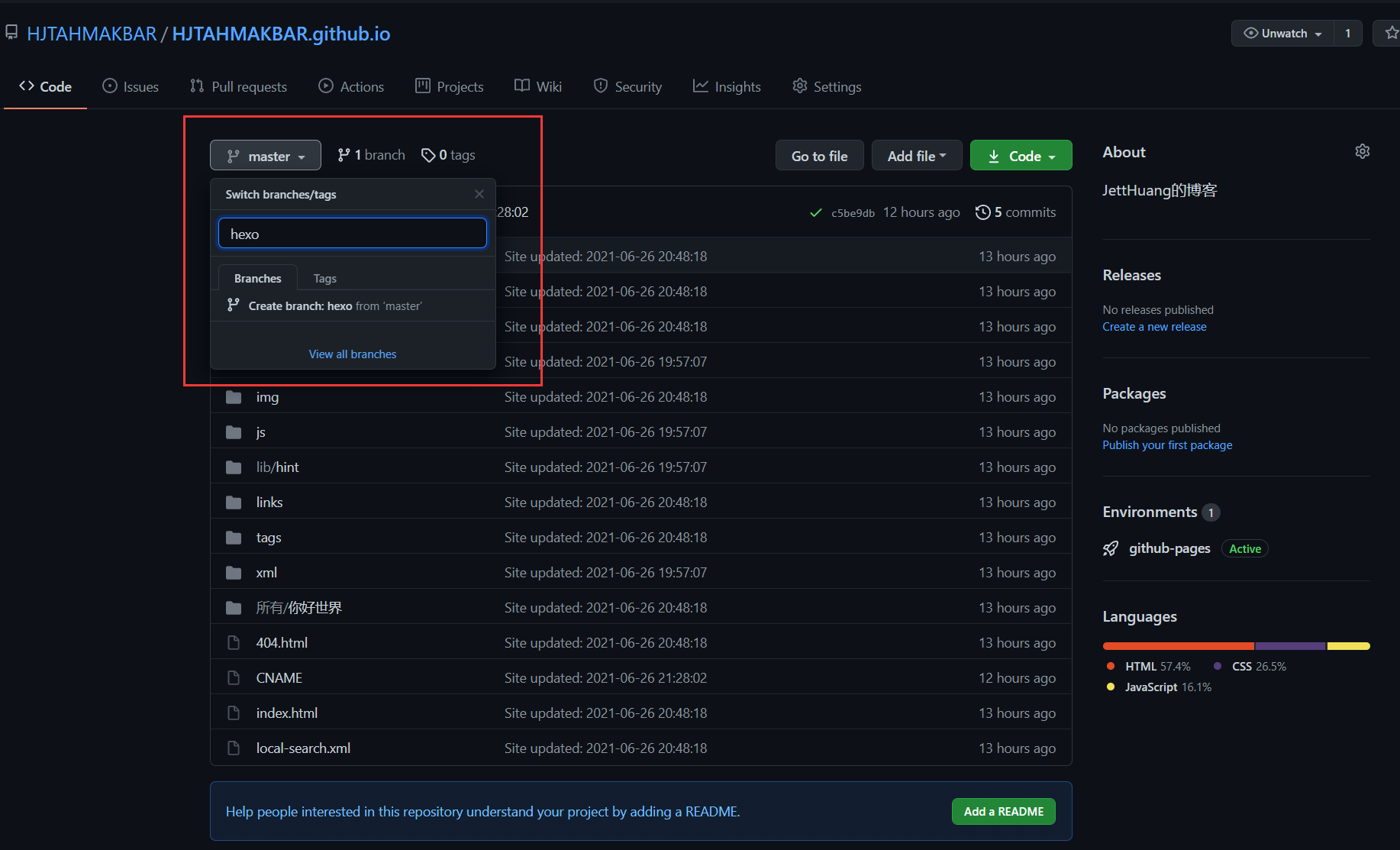Viewport: 1400px width, 850px height.
Task: Open the Add file dropdown
Action: point(916,156)
